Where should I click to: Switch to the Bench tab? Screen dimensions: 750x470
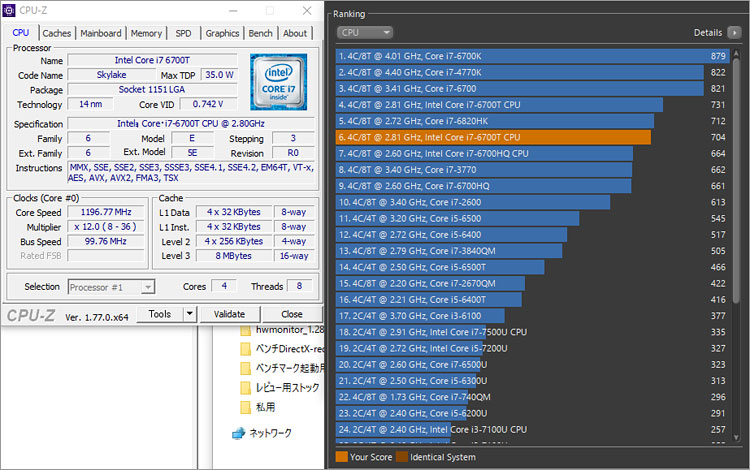(260, 33)
